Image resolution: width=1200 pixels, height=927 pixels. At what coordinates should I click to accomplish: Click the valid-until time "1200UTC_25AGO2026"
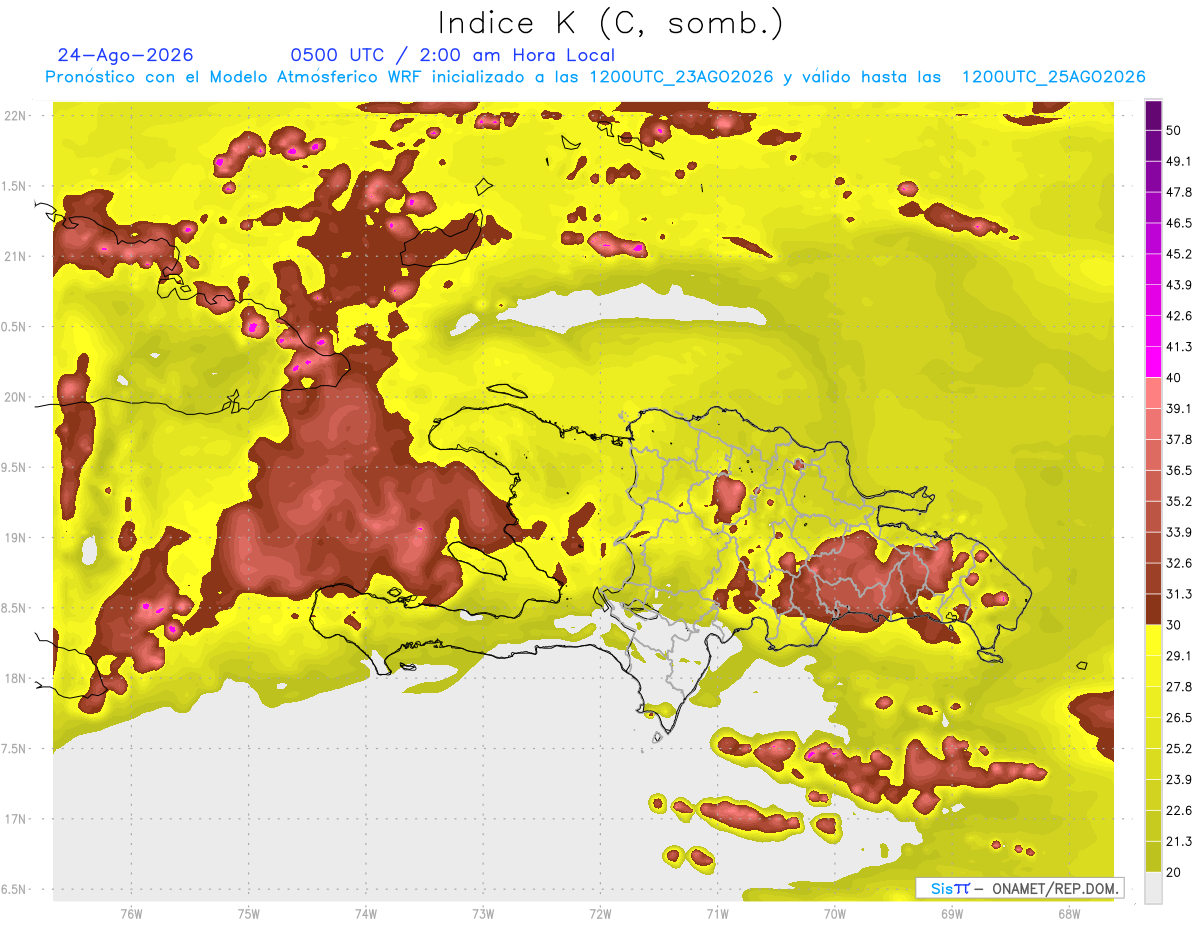click(x=1053, y=77)
